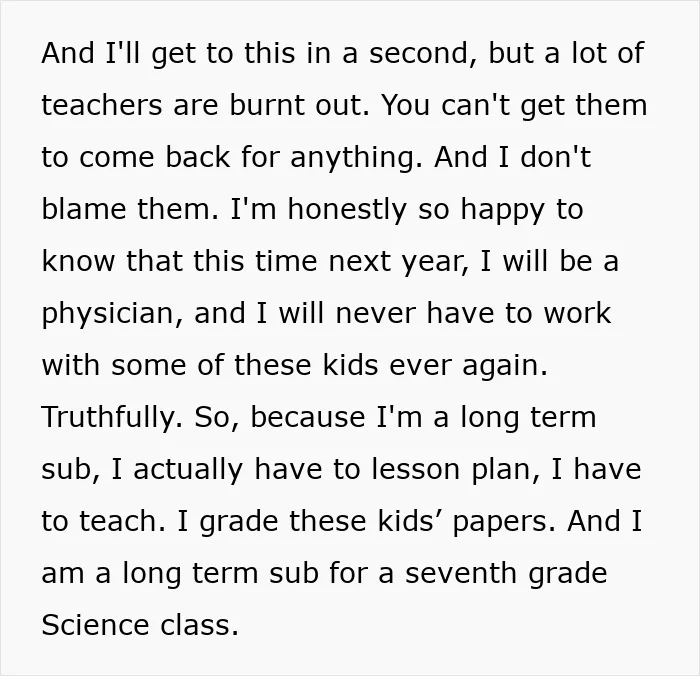Screen dimensions: 700x676
Task: Click the word 'teachers' in the second line
Action: [x=102, y=105]
